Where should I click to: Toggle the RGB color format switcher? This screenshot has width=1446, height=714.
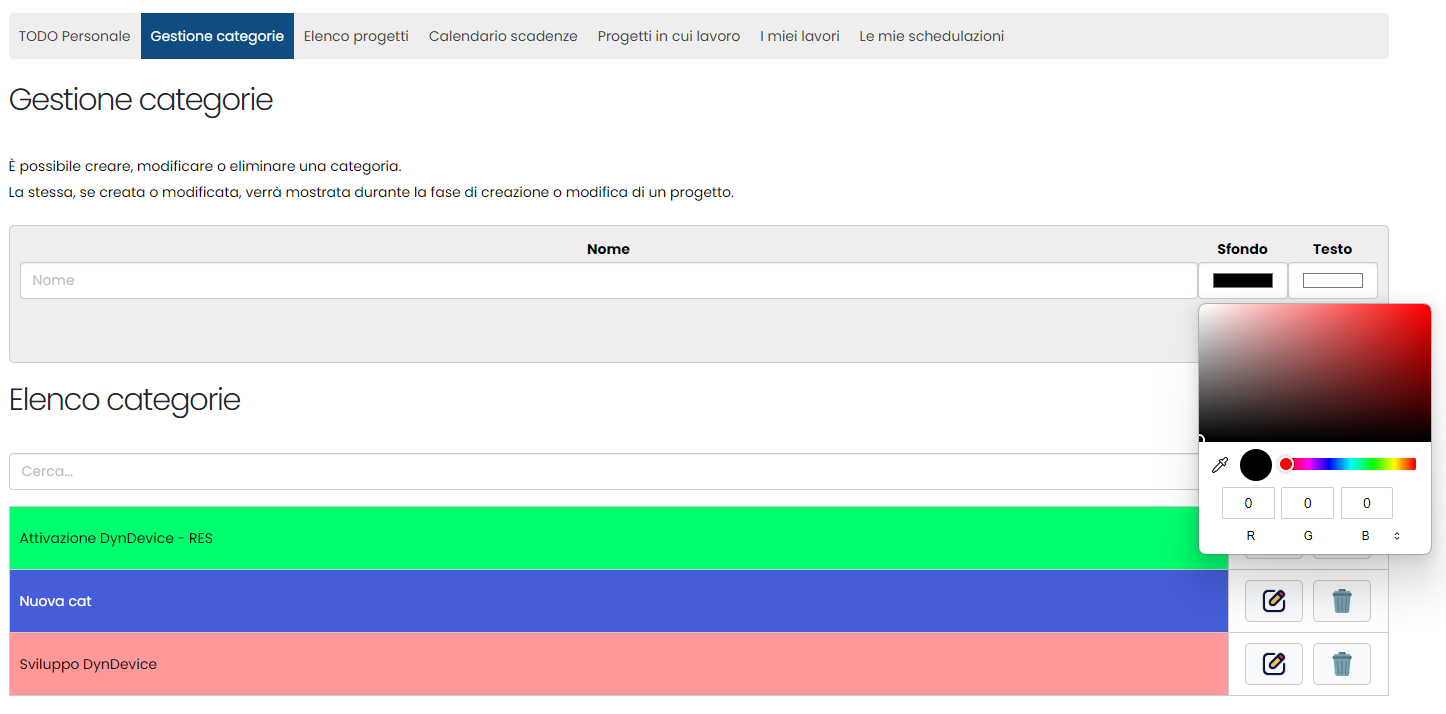[x=1397, y=537]
